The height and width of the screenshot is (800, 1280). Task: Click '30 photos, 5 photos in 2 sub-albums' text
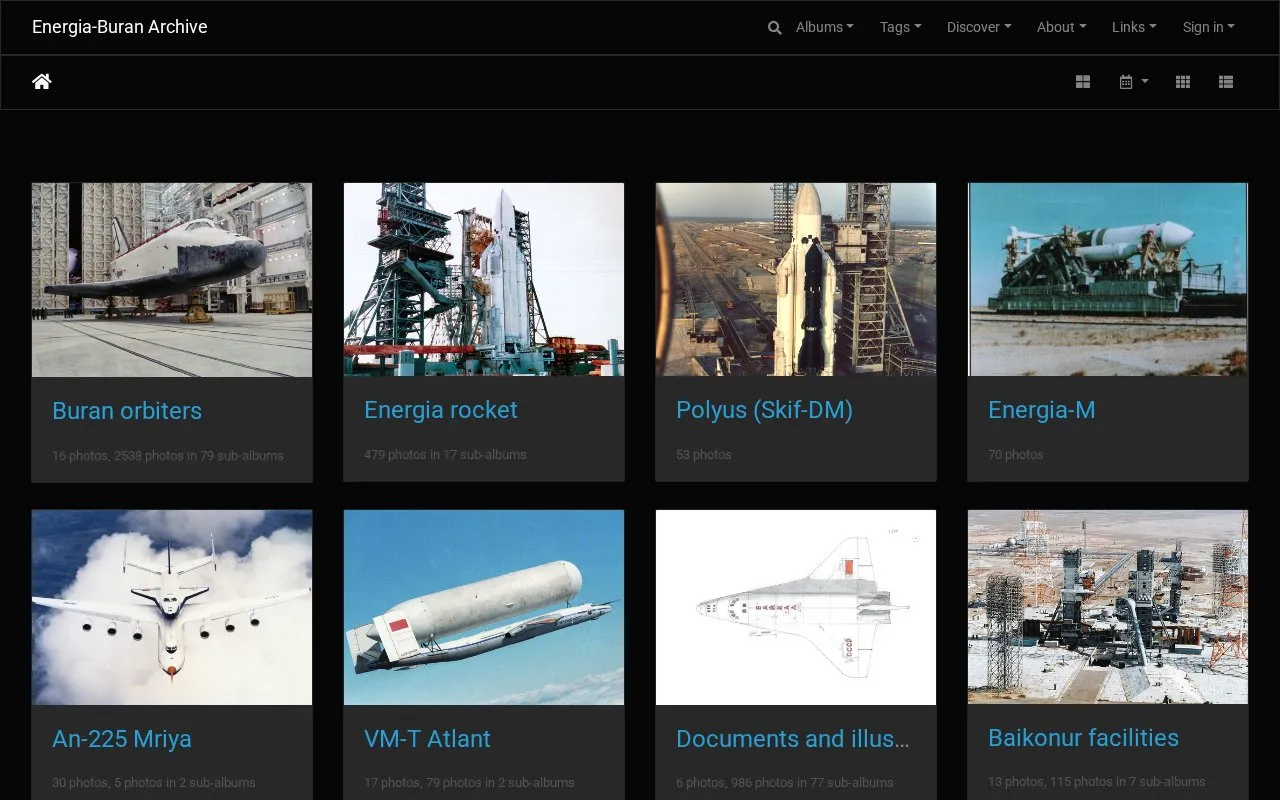click(x=154, y=783)
